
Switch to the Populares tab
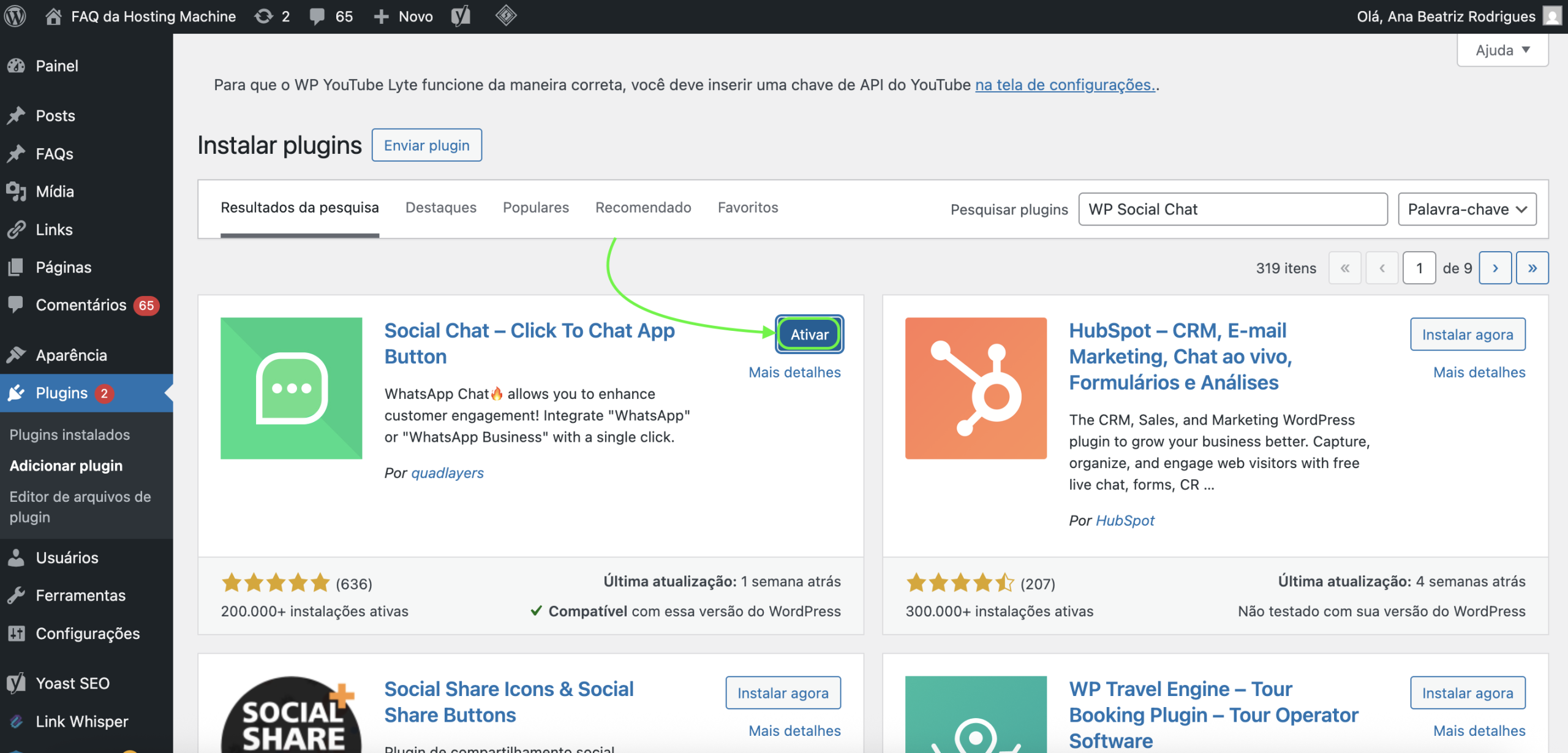536,208
